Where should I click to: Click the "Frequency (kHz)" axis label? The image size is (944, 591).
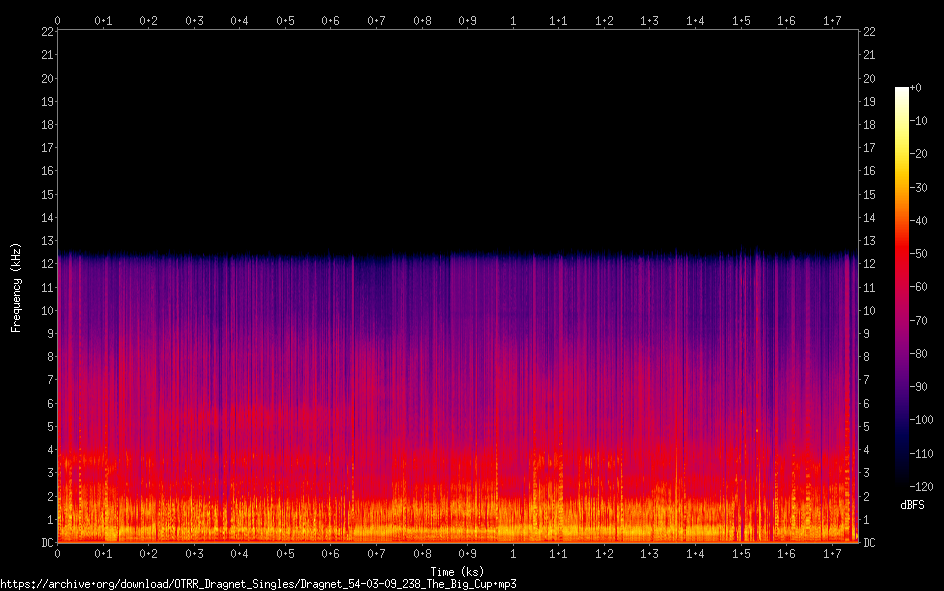coord(16,287)
